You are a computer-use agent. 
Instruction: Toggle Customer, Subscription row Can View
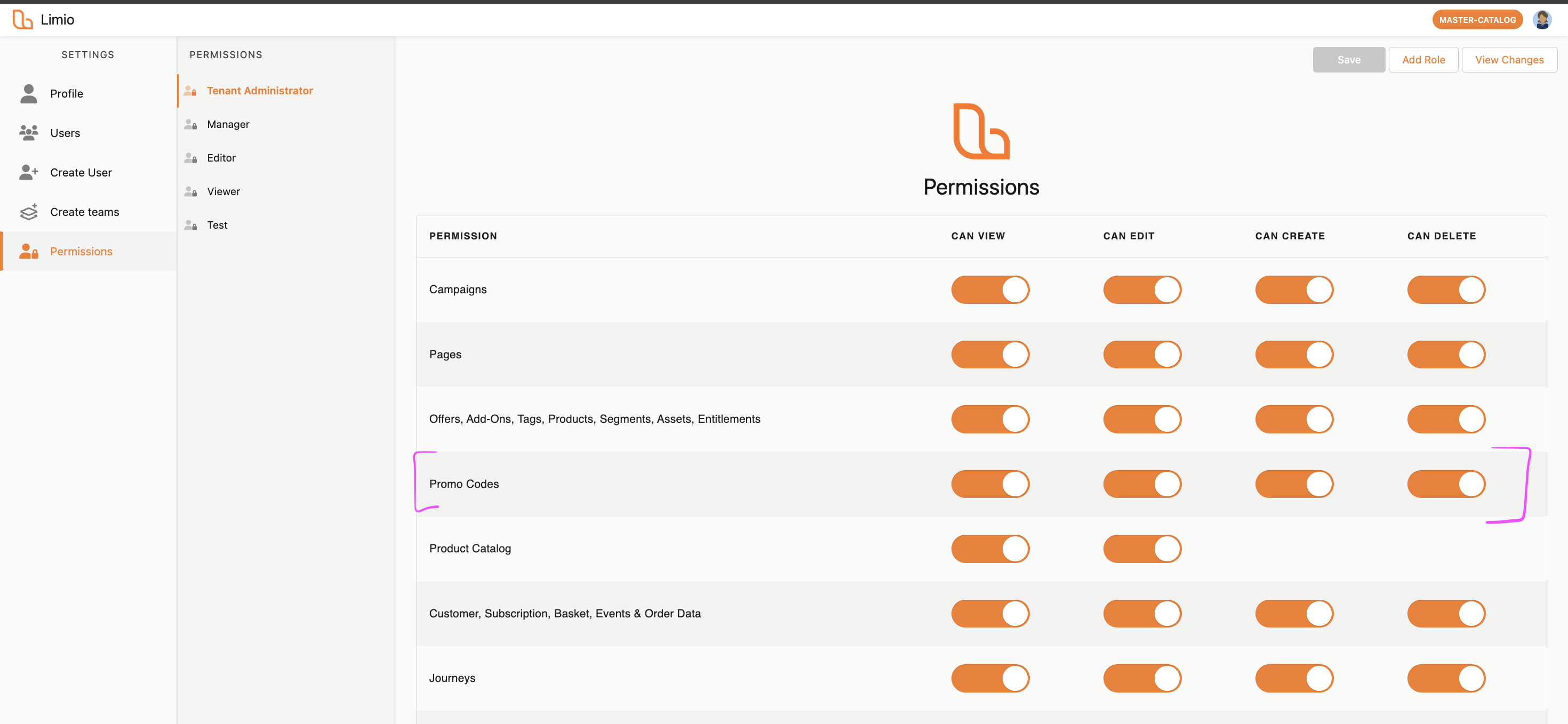[x=990, y=613]
